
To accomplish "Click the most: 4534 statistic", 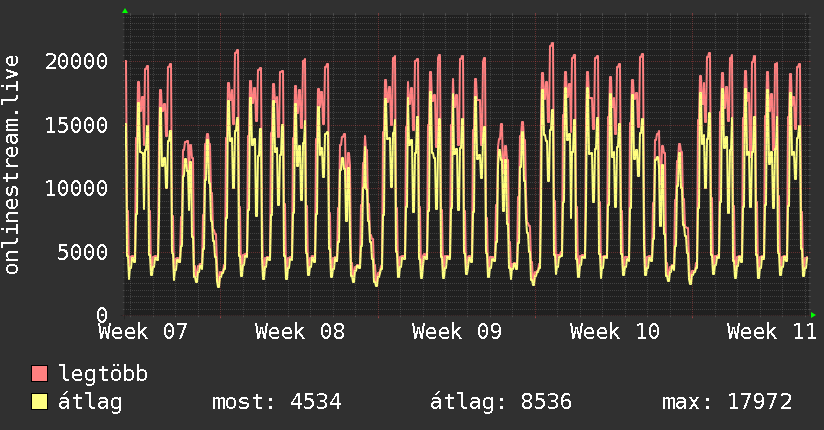I will (x=276, y=402).
